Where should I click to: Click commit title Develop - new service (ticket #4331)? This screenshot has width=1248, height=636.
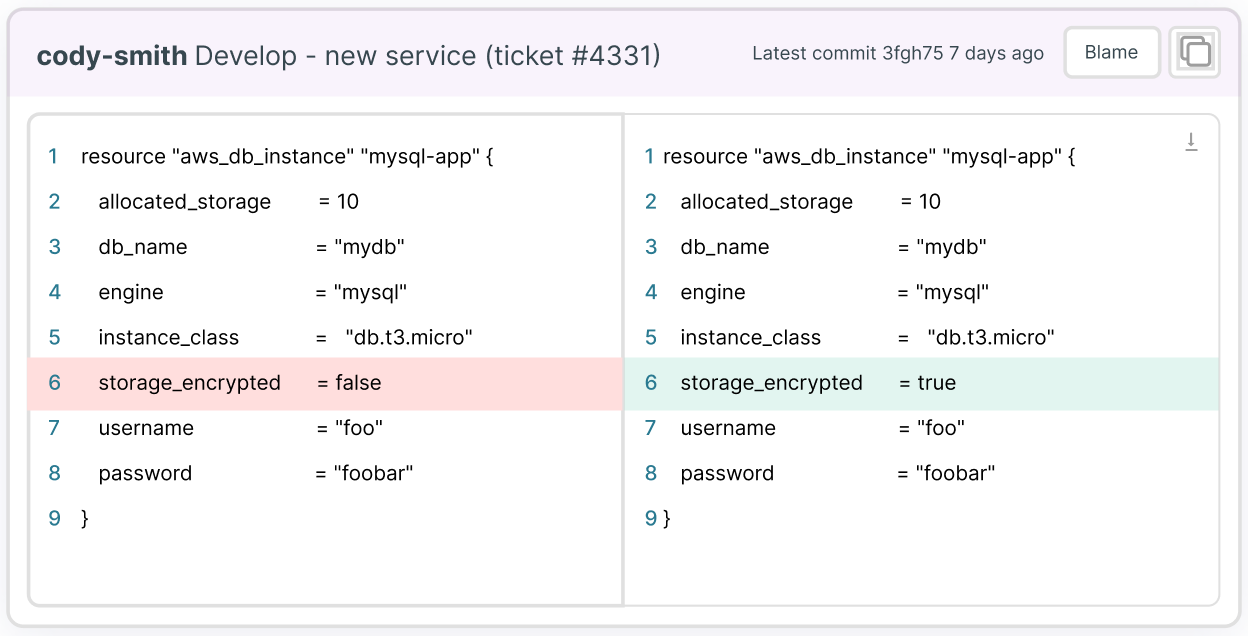click(428, 55)
